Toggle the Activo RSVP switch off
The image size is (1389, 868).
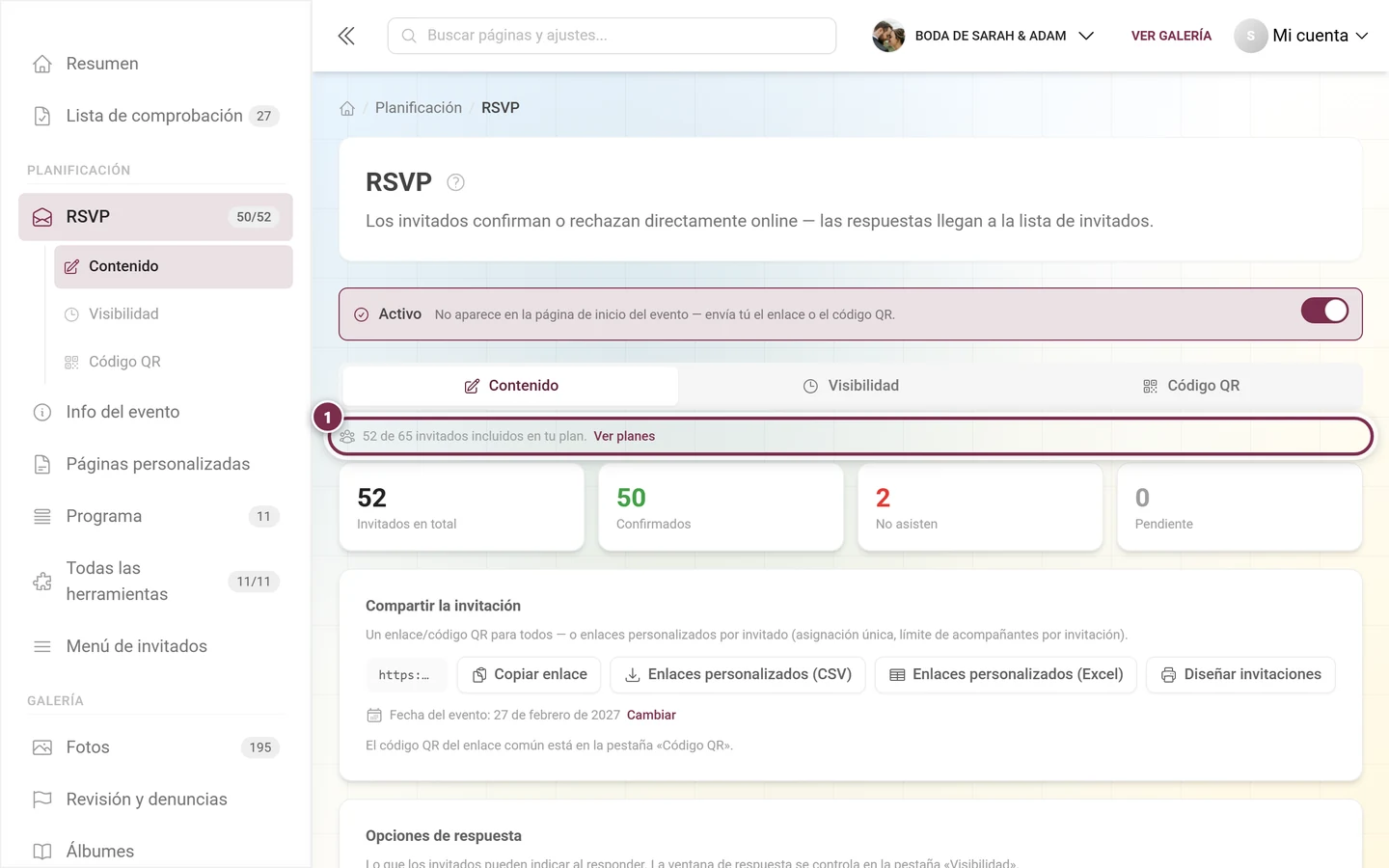click(1324, 311)
